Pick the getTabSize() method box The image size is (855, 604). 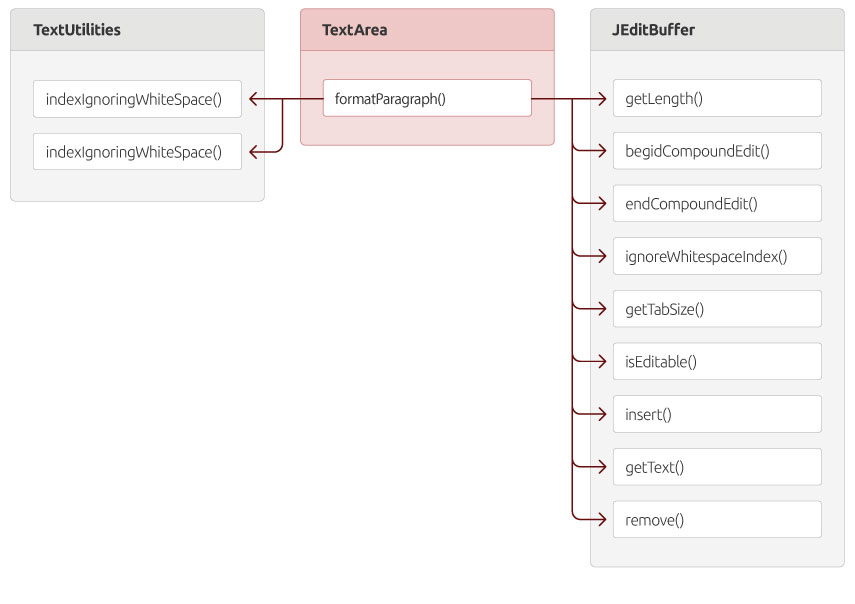point(717,309)
